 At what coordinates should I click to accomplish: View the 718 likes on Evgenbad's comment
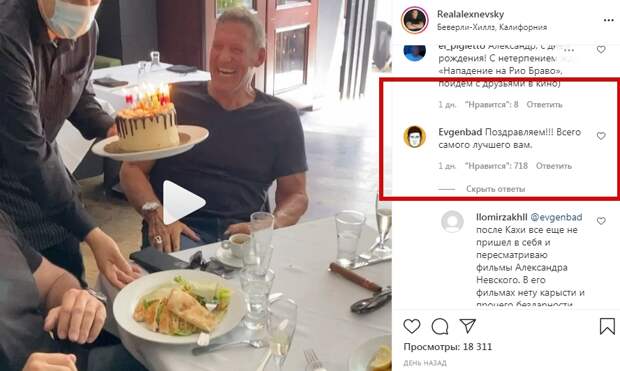(x=496, y=166)
